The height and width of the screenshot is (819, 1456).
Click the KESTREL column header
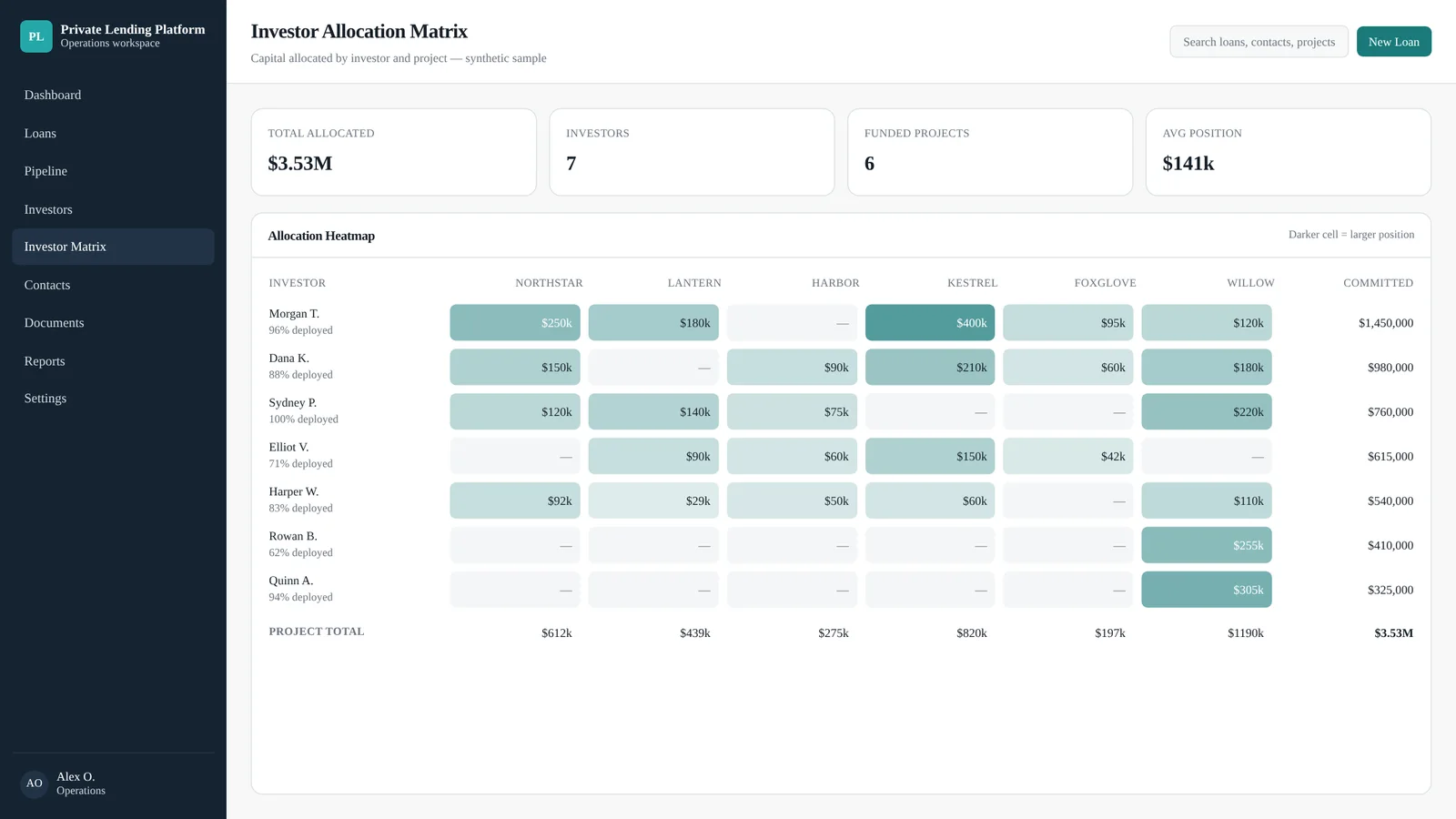[x=972, y=283]
